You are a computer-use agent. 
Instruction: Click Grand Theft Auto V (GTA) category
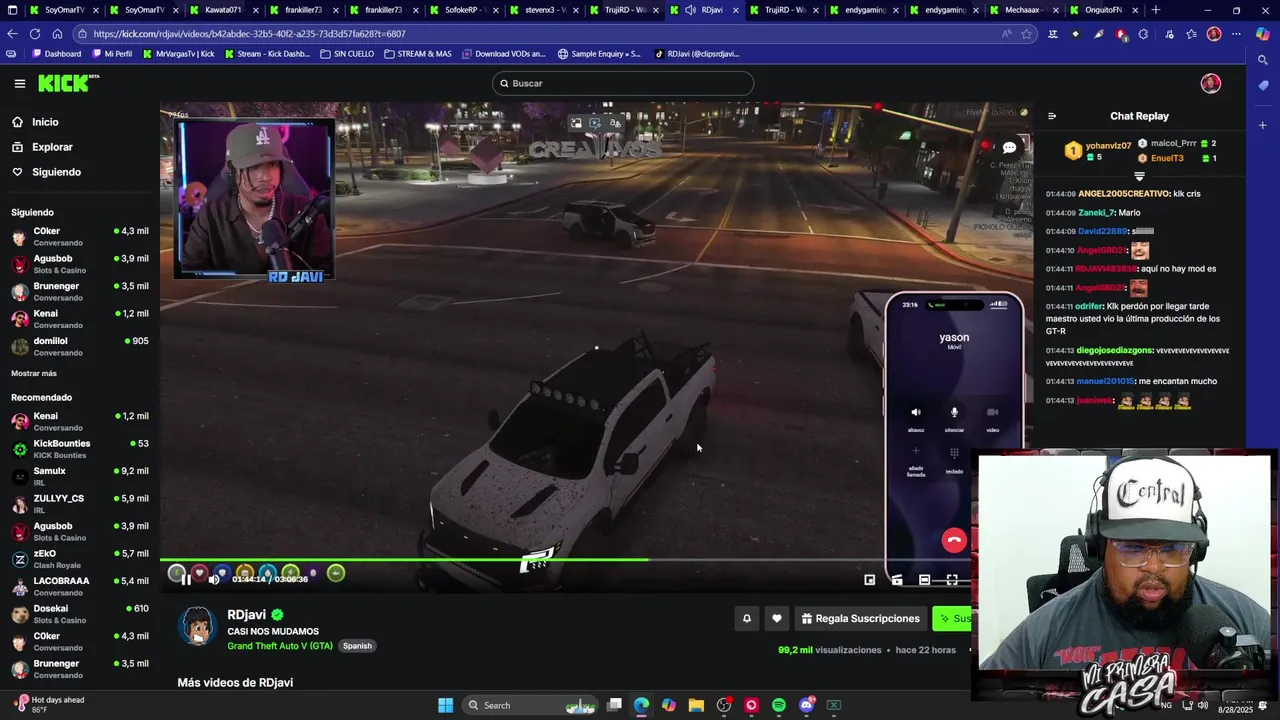pos(280,646)
